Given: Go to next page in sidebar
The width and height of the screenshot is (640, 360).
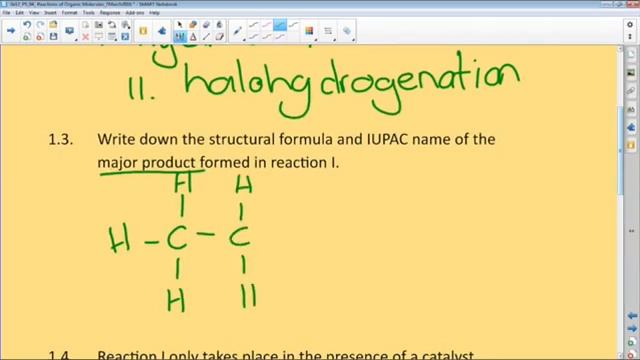Looking at the screenshot, I should (x=632, y=329).
